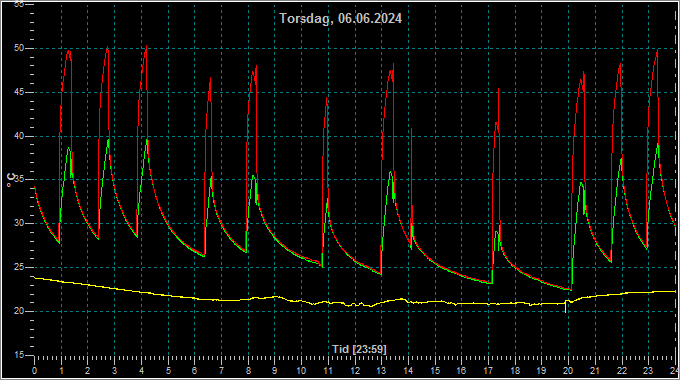Select the Tid [23:59] time label
Viewport: 680px width, 380px height.
click(359, 349)
